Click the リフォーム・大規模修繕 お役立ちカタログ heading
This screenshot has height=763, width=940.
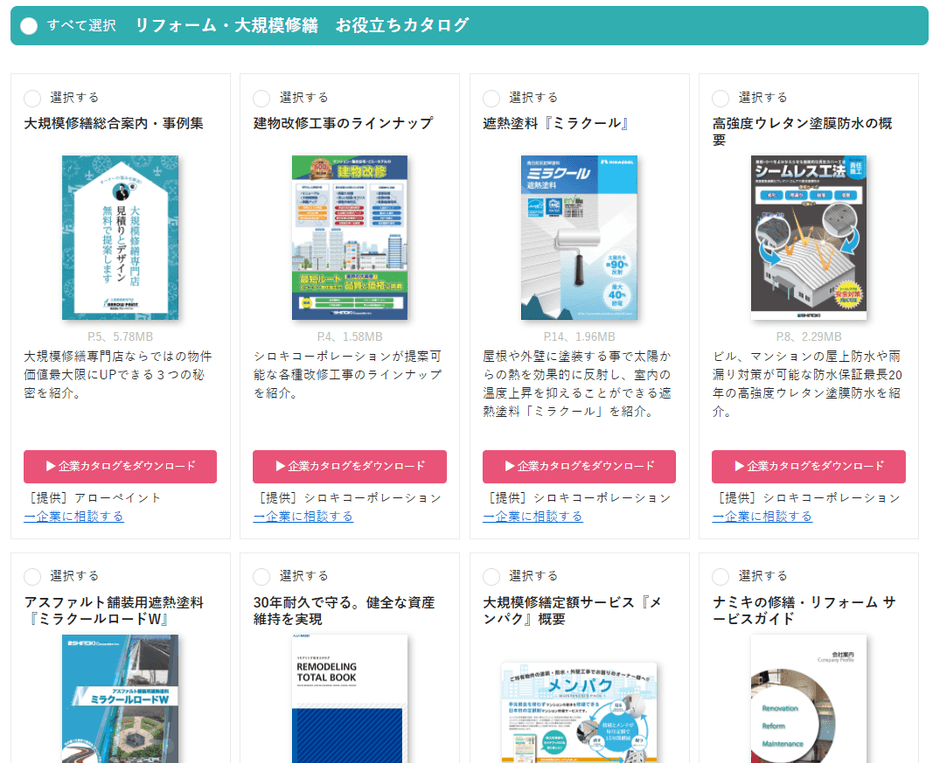(302, 25)
